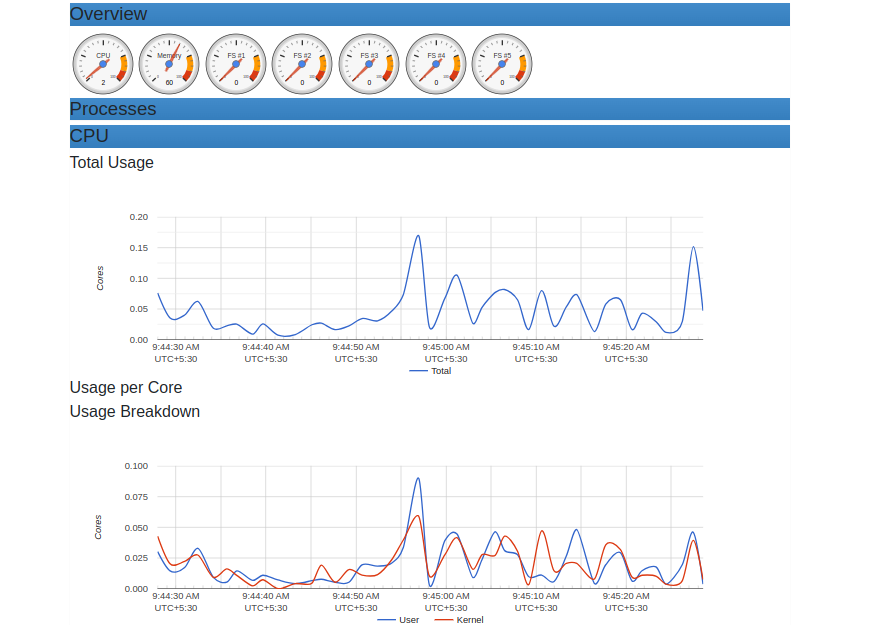Click the FS #4 gauge
Viewport: 884px width, 625px height.
pyautogui.click(x=436, y=63)
